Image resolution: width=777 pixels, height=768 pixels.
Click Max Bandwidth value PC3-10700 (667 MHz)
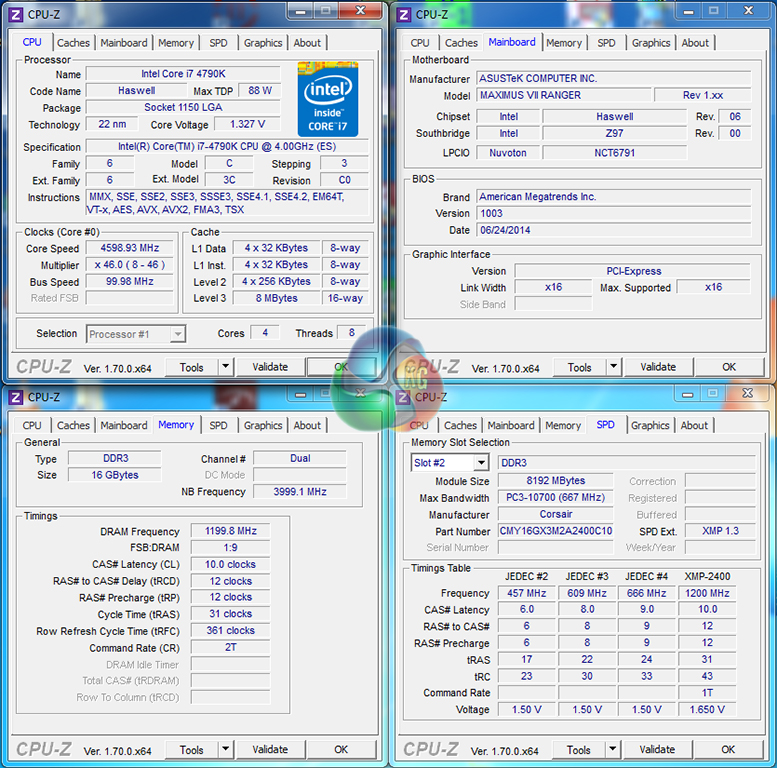coord(555,497)
